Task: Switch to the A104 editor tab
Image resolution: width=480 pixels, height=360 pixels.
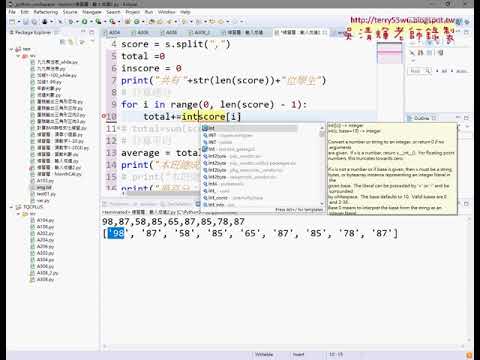Action: pos(114,32)
